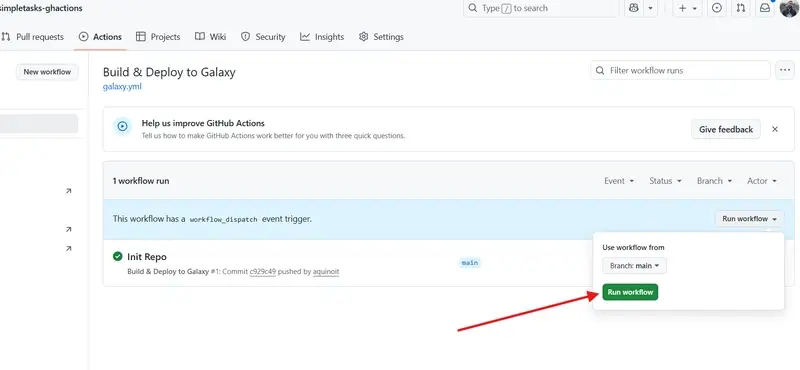Open the issues icon in header
Screen dimensions: 800x370
pyautogui.click(x=717, y=8)
